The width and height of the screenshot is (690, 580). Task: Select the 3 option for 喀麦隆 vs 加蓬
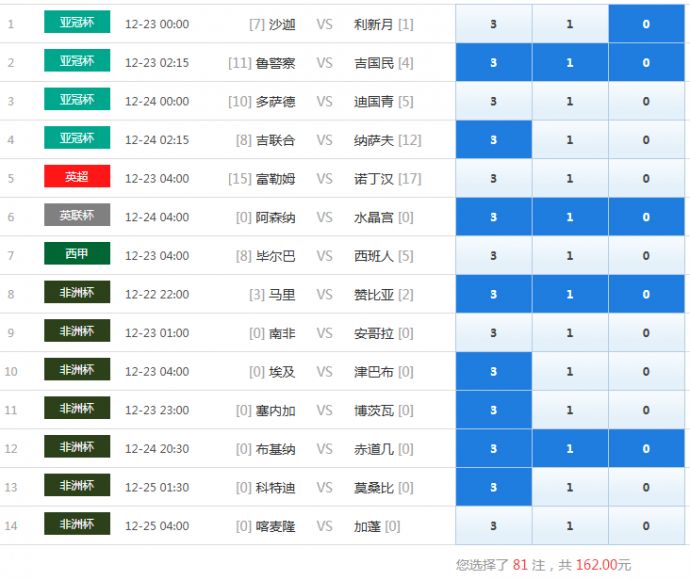click(x=493, y=526)
